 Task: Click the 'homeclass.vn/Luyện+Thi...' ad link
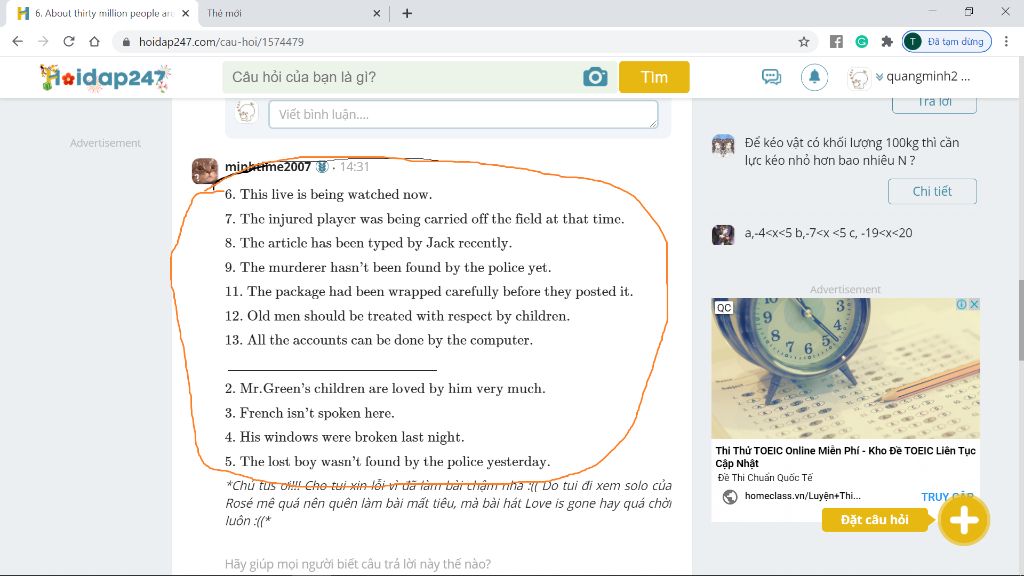click(x=803, y=496)
